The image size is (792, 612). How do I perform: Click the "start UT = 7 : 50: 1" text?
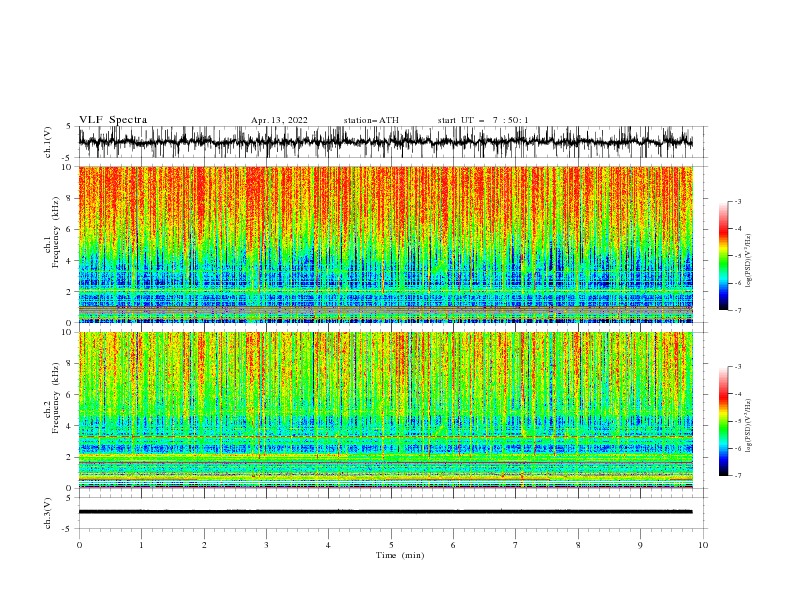483,120
